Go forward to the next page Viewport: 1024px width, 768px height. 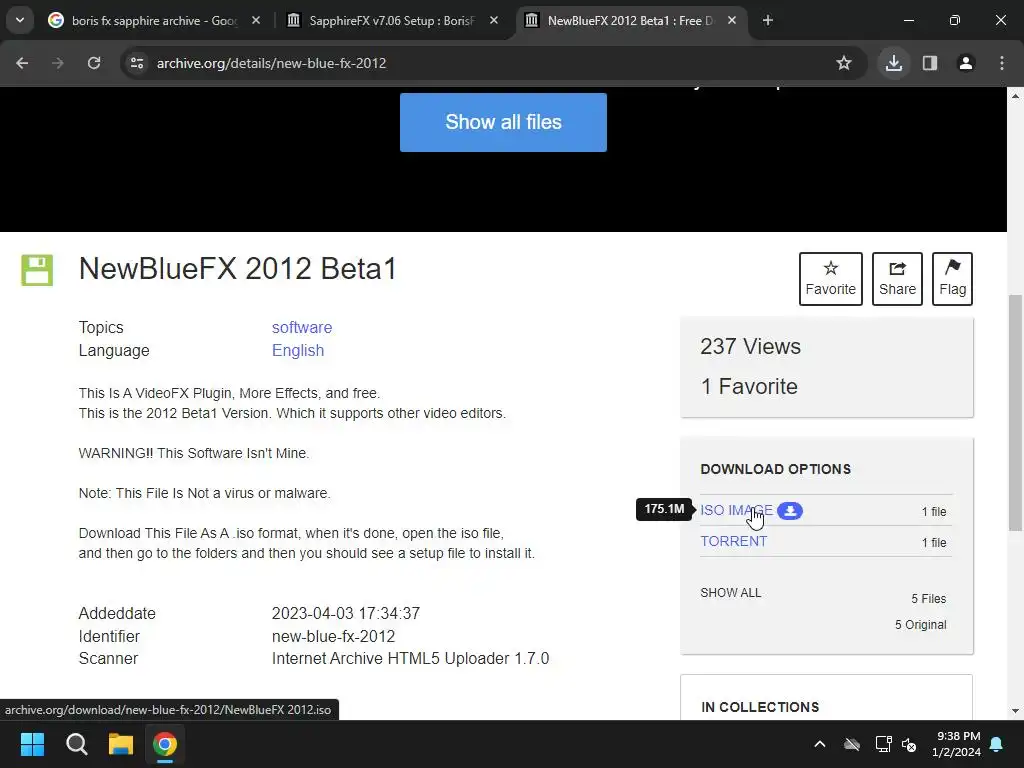[x=57, y=63]
